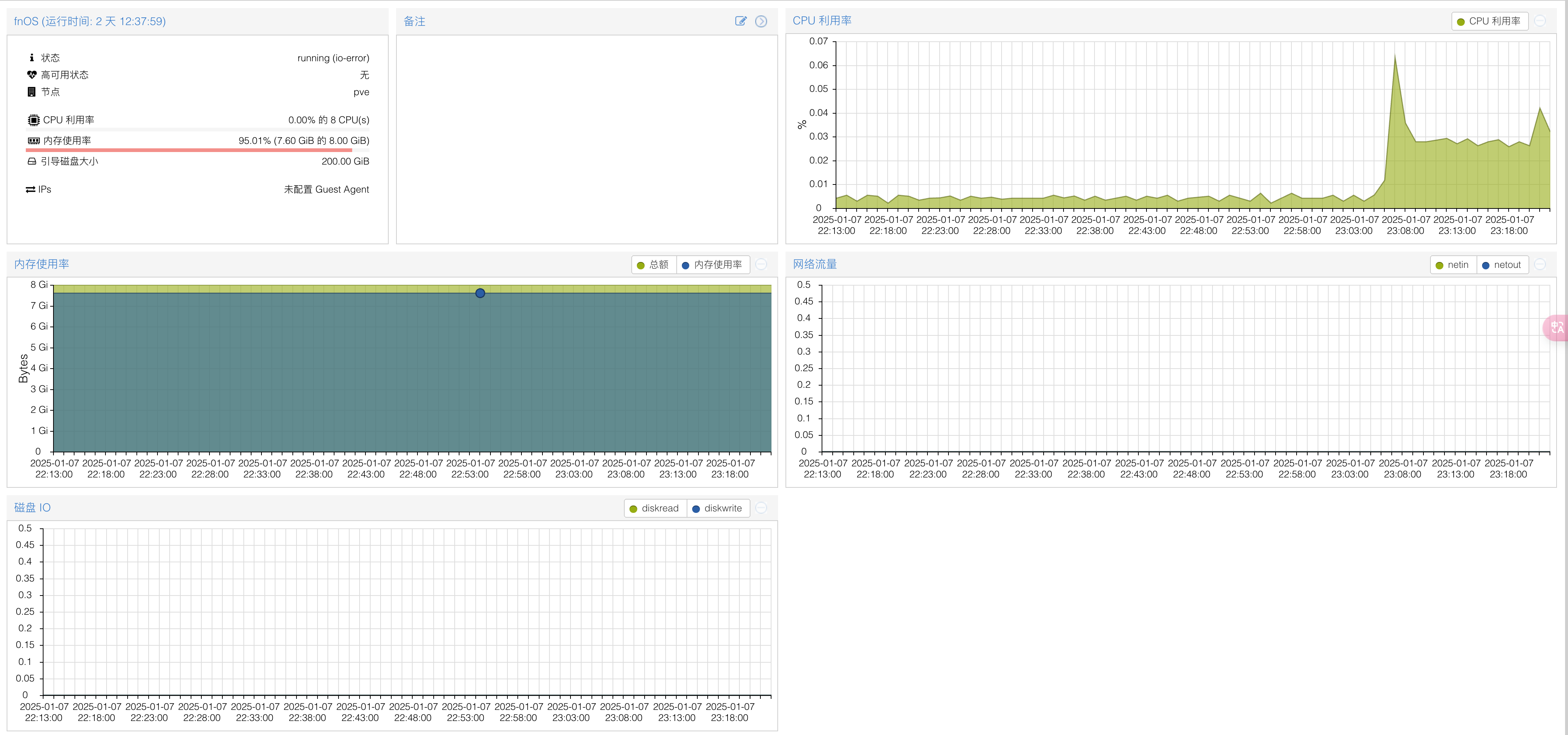Image resolution: width=1568 pixels, height=735 pixels.
Task: Toggle netout legend in network chart
Action: pos(1502,265)
